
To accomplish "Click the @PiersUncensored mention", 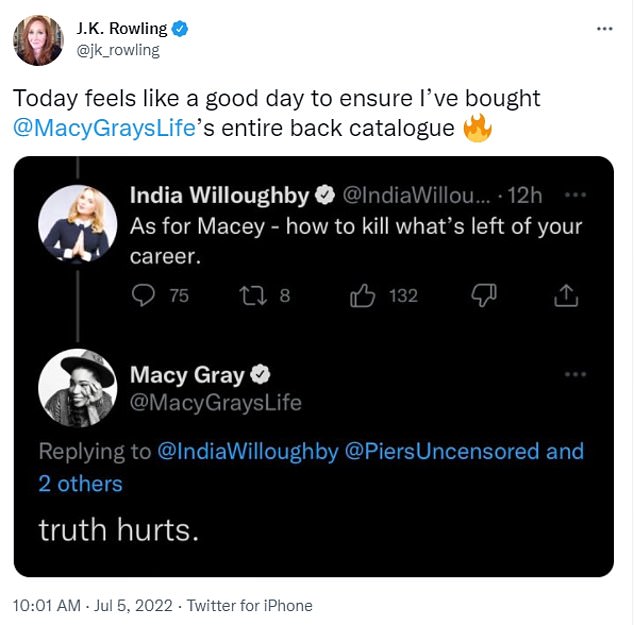I will point(441,452).
